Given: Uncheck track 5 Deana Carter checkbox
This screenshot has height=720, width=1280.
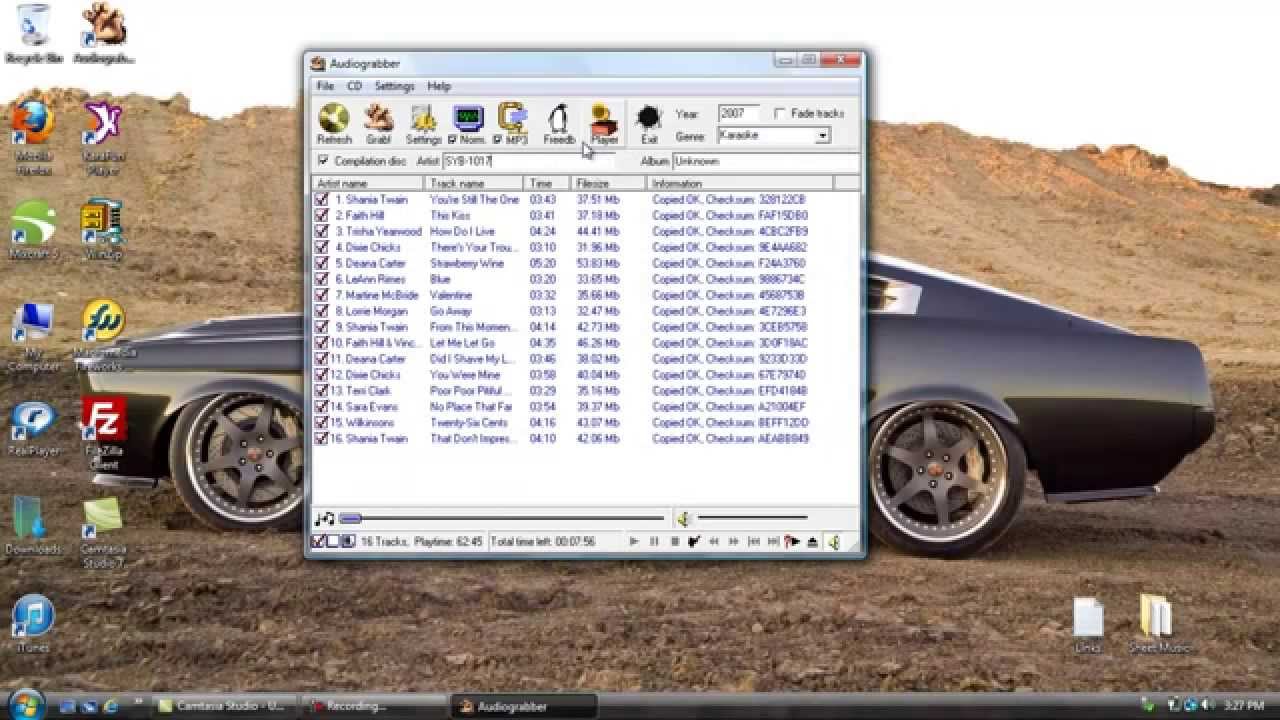Looking at the screenshot, I should point(322,264).
